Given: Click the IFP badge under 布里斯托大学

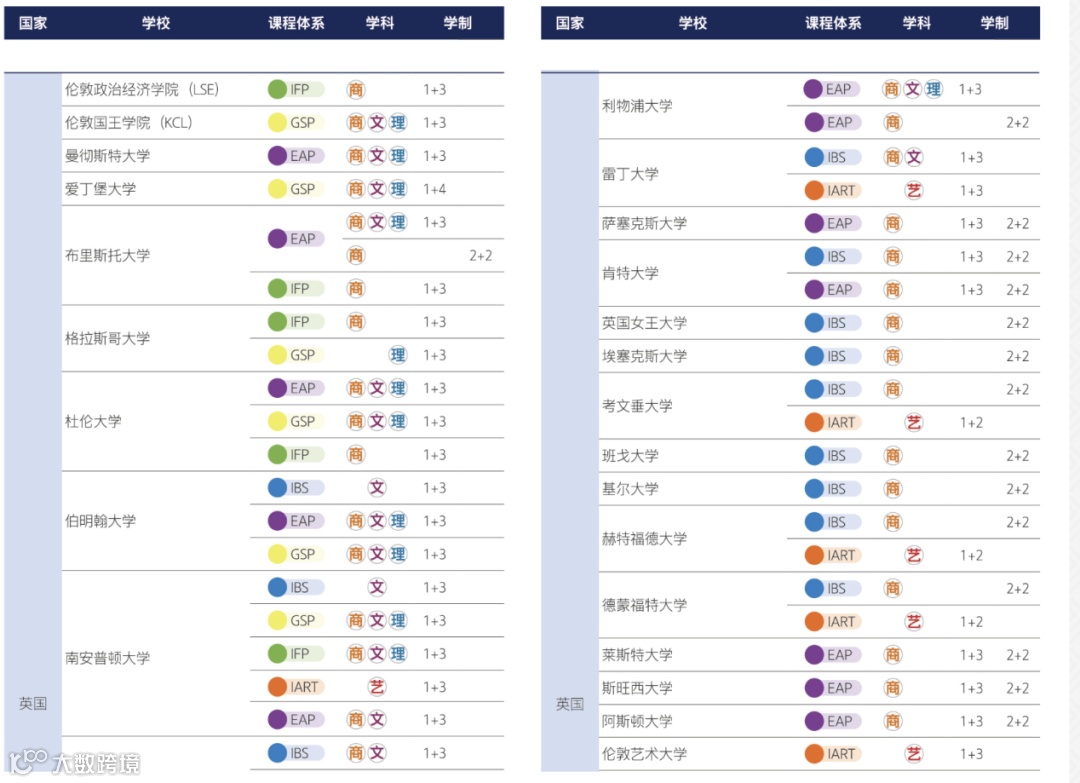Looking at the screenshot, I should pos(295,289).
